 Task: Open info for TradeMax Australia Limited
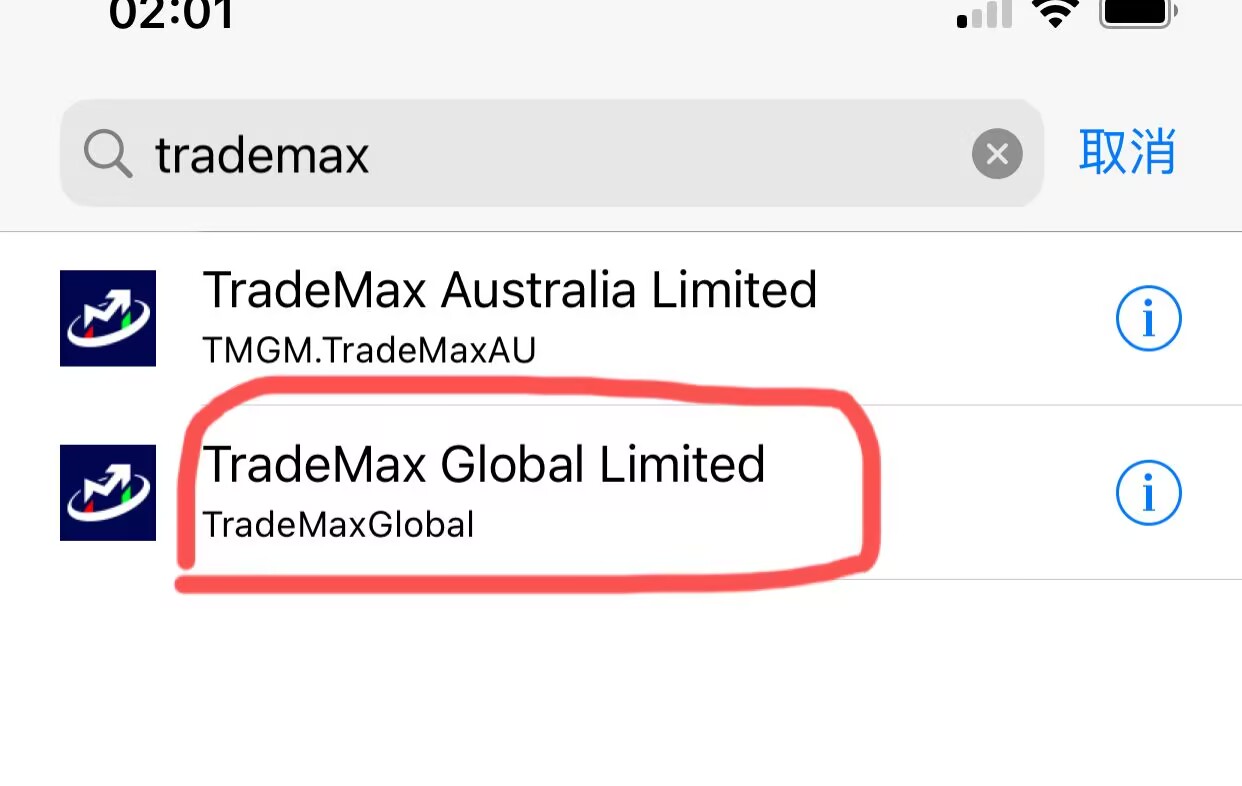pyautogui.click(x=1148, y=320)
